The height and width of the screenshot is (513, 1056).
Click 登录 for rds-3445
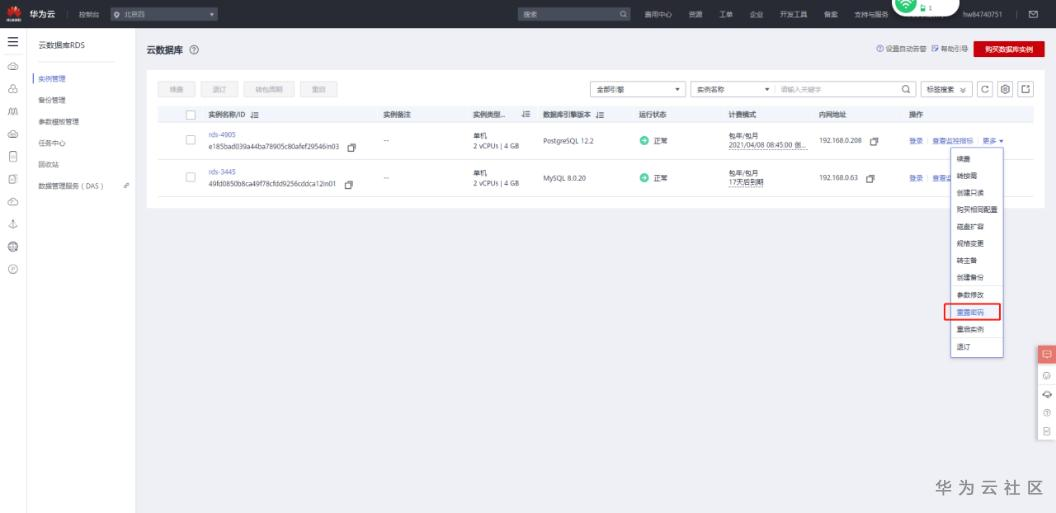click(x=915, y=178)
